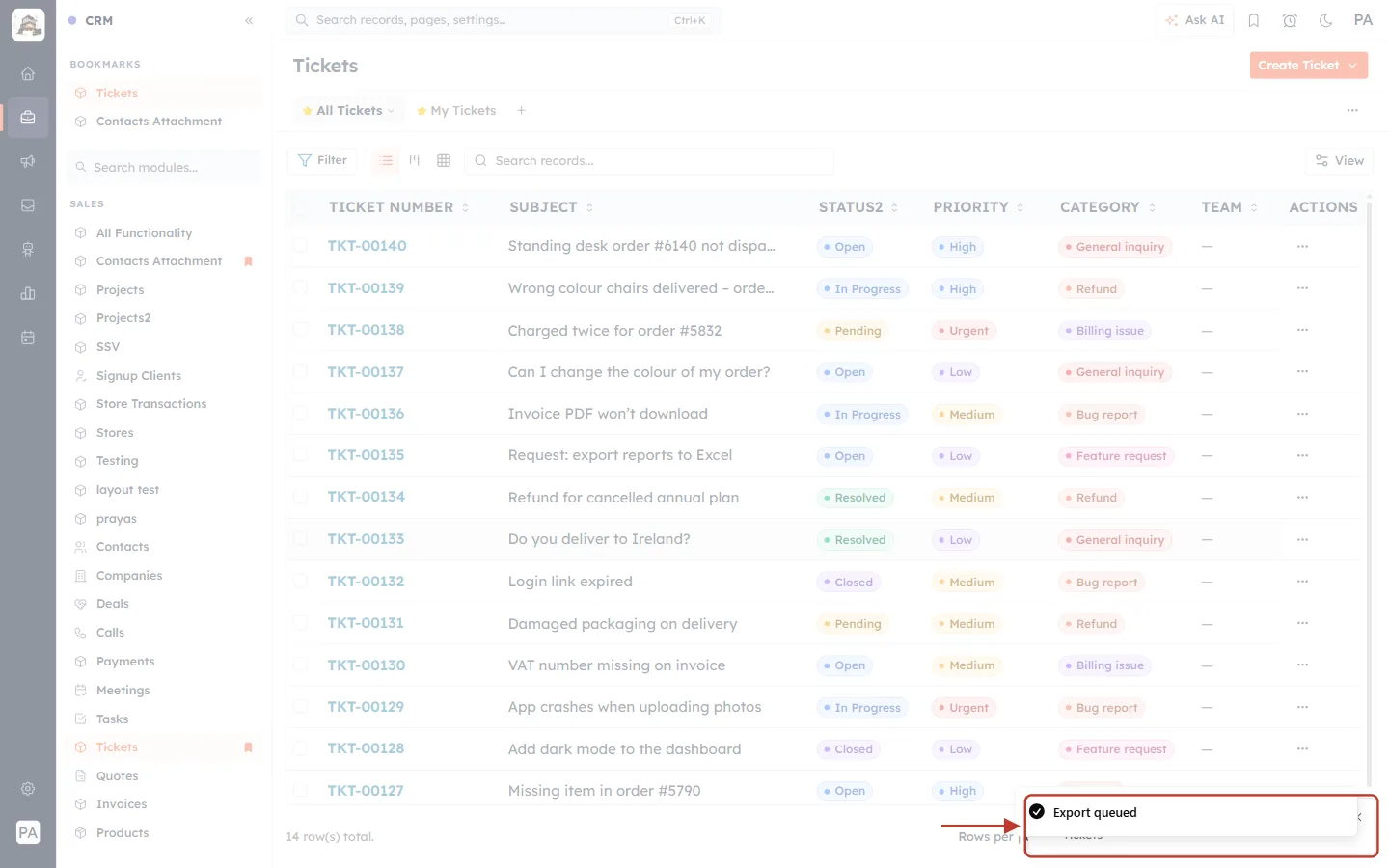Switch to grid table view icon
The width and height of the screenshot is (1389, 868).
click(x=444, y=160)
